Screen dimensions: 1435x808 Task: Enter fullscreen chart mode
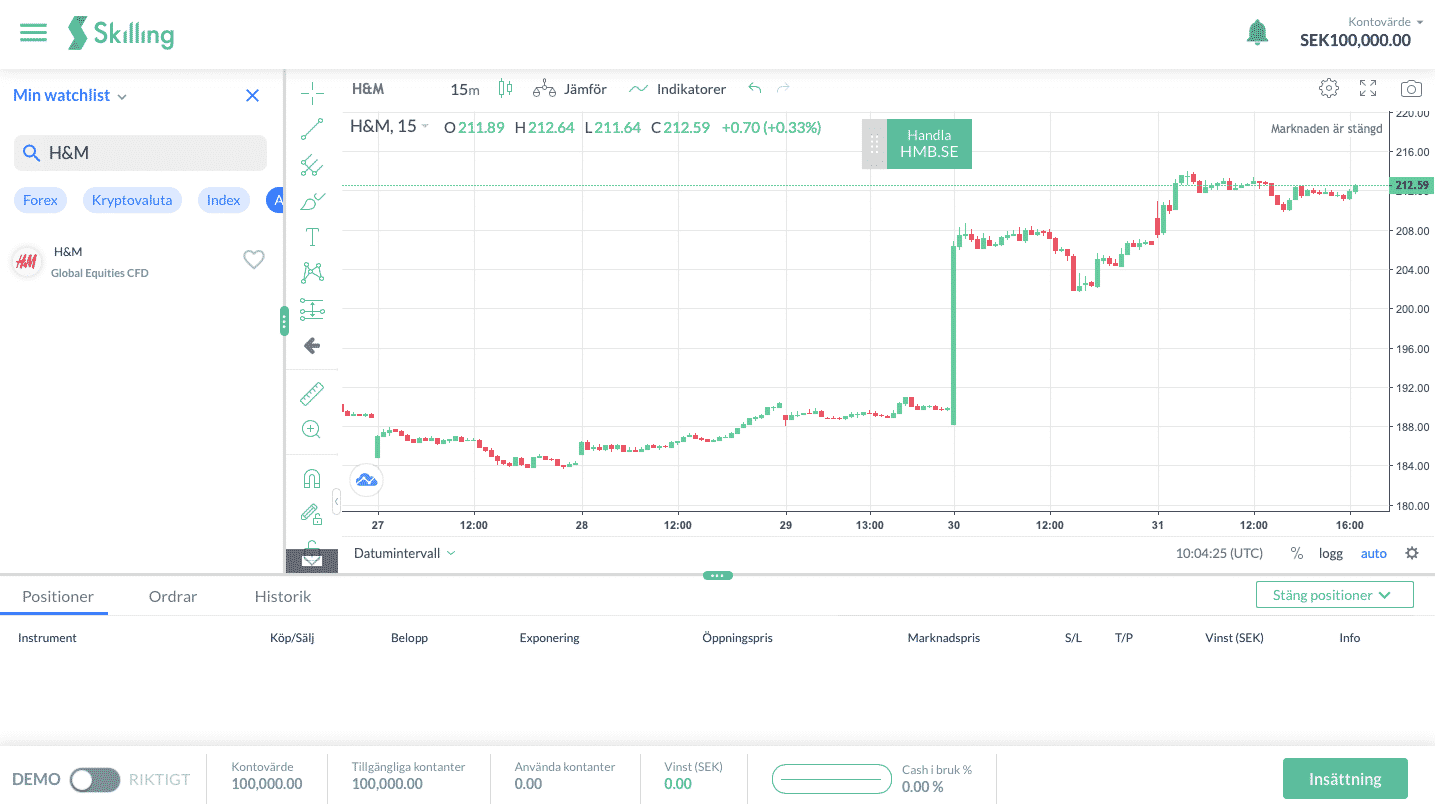point(1368,88)
